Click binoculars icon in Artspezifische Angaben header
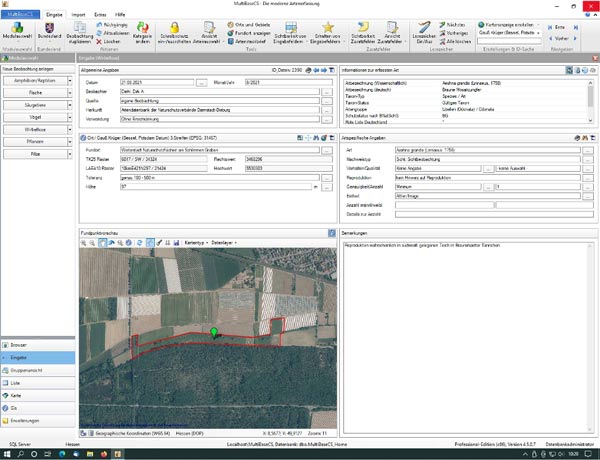This screenshot has height=460, width=600. 585,138
